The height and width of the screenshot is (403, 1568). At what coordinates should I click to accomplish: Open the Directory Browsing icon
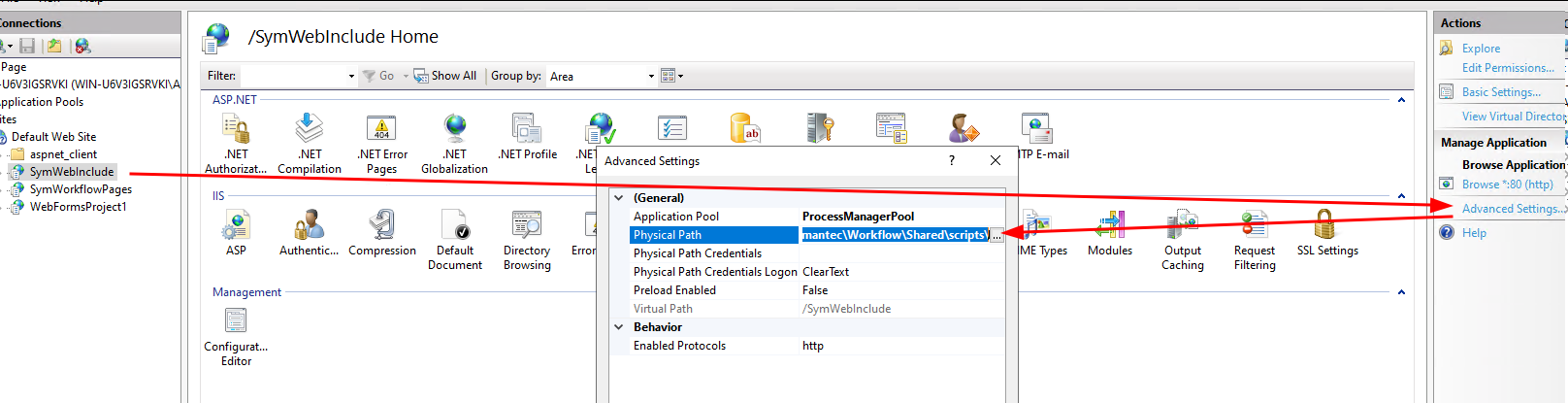coord(527,225)
